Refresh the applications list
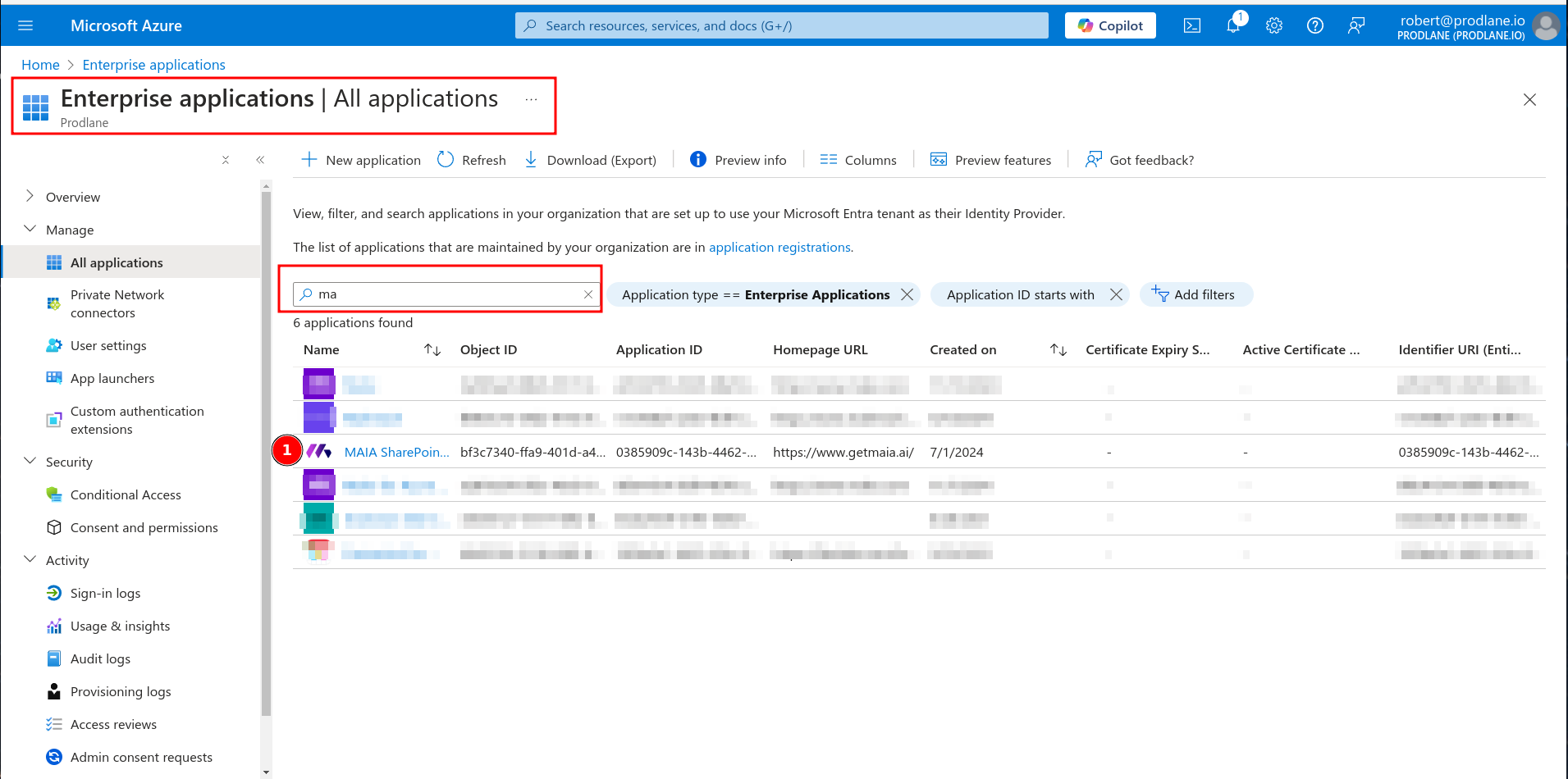This screenshot has height=779, width=1568. pos(472,160)
